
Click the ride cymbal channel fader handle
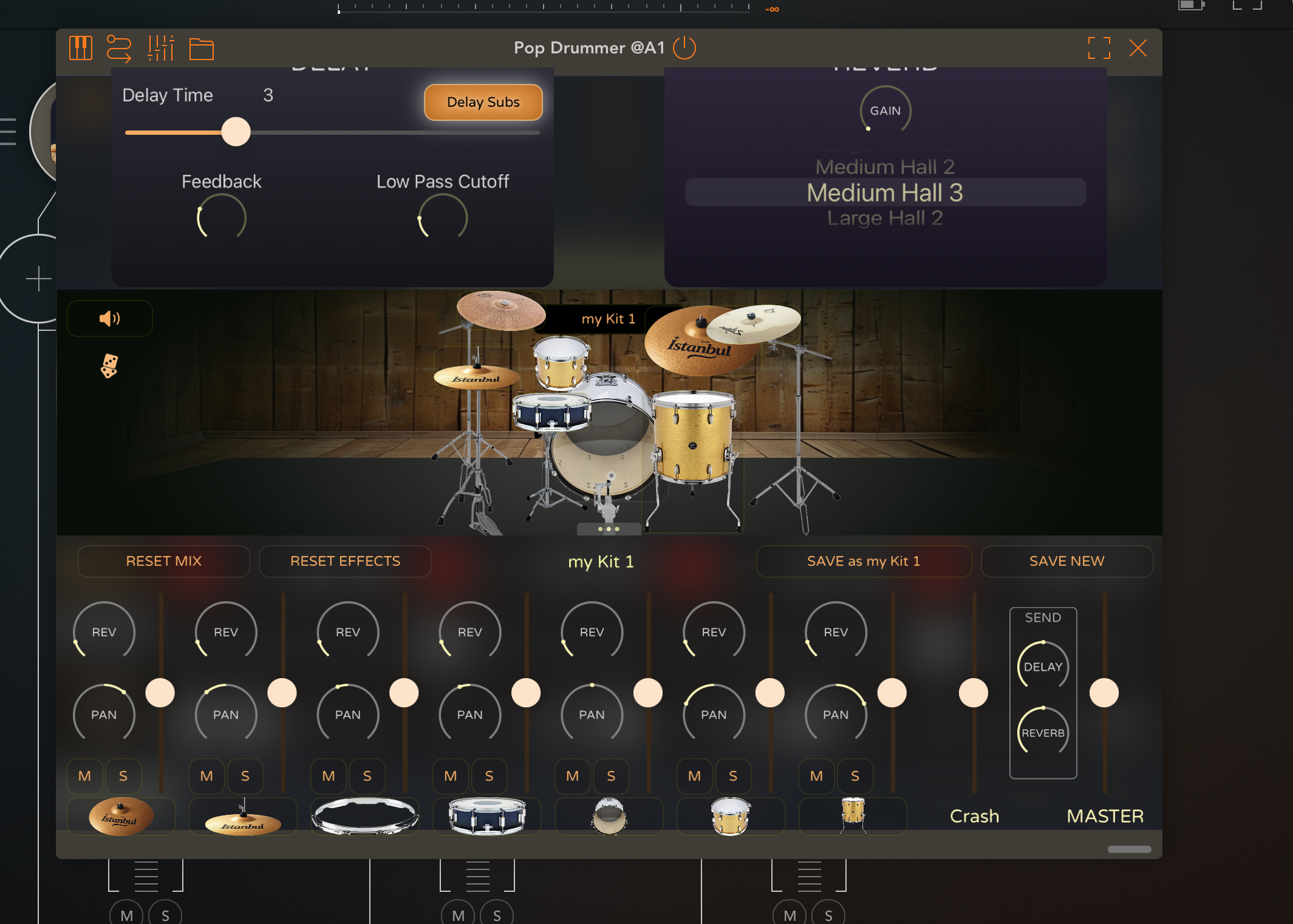tap(160, 693)
